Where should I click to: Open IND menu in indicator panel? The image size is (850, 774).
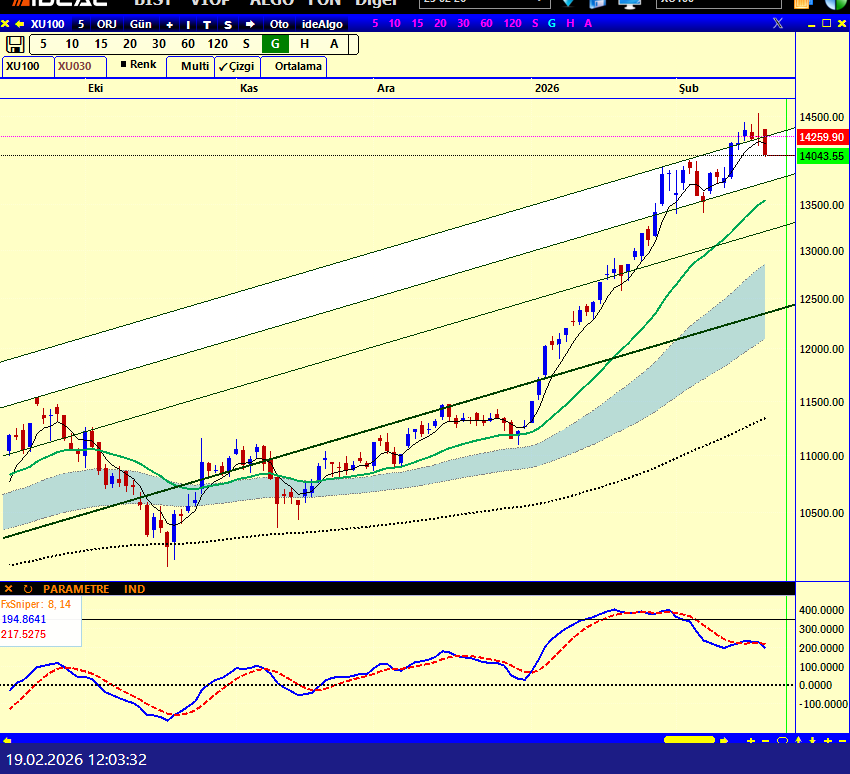(x=134, y=589)
